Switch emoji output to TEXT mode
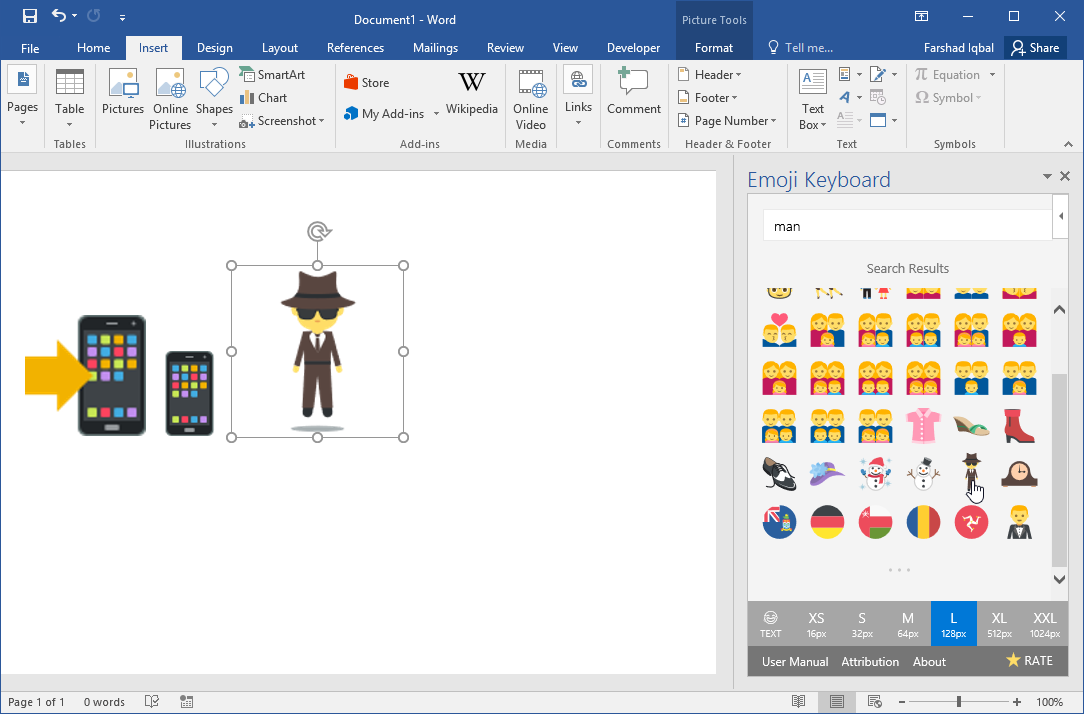Viewport: 1084px width, 714px height. pyautogui.click(x=770, y=622)
